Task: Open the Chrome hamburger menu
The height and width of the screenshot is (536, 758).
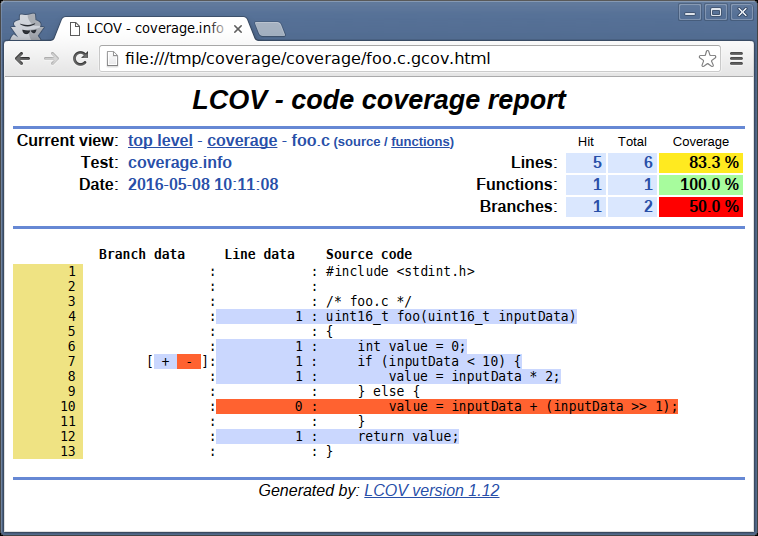Action: coord(736,58)
